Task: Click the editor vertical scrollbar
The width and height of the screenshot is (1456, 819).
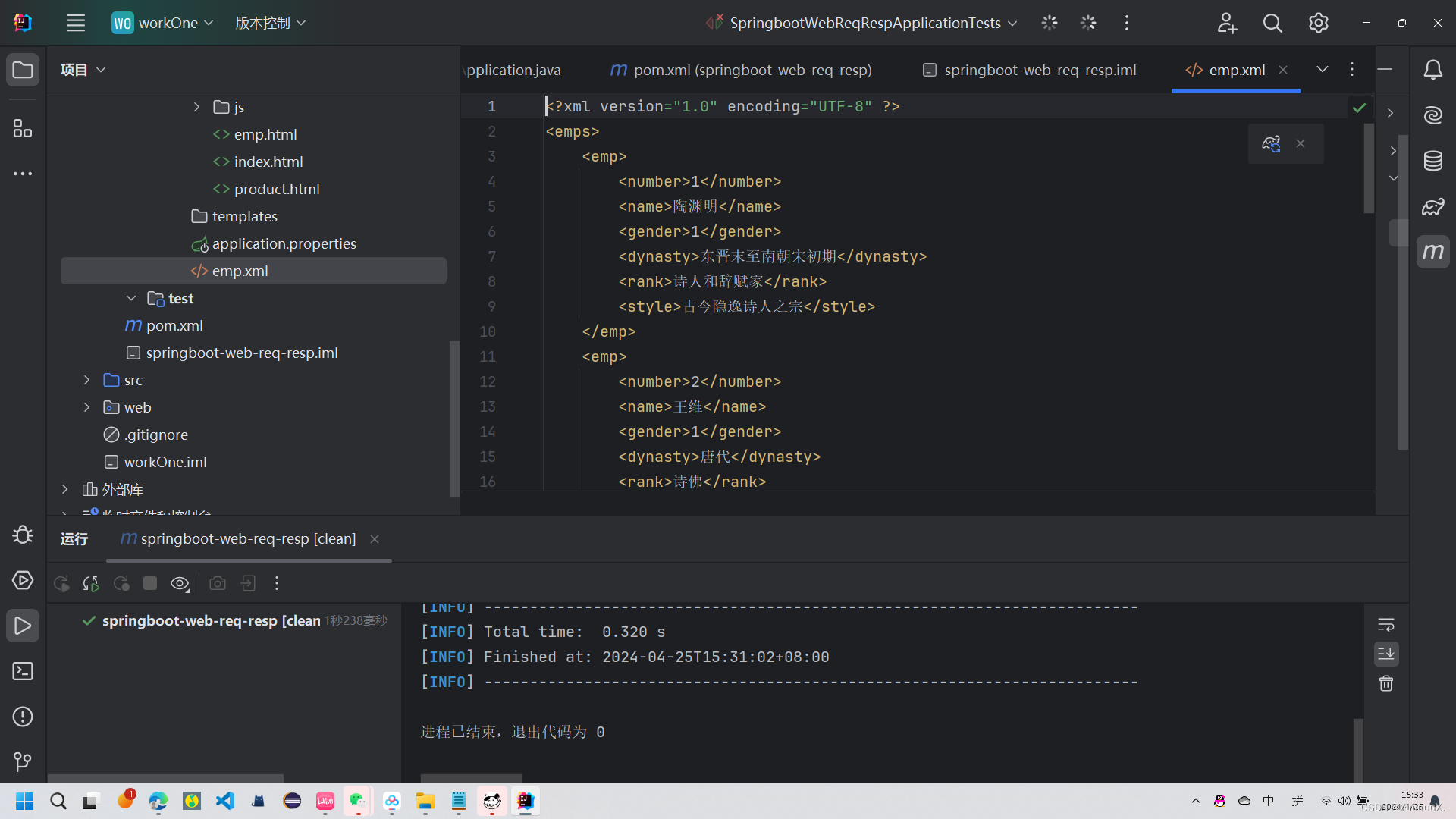Action: 1369,168
